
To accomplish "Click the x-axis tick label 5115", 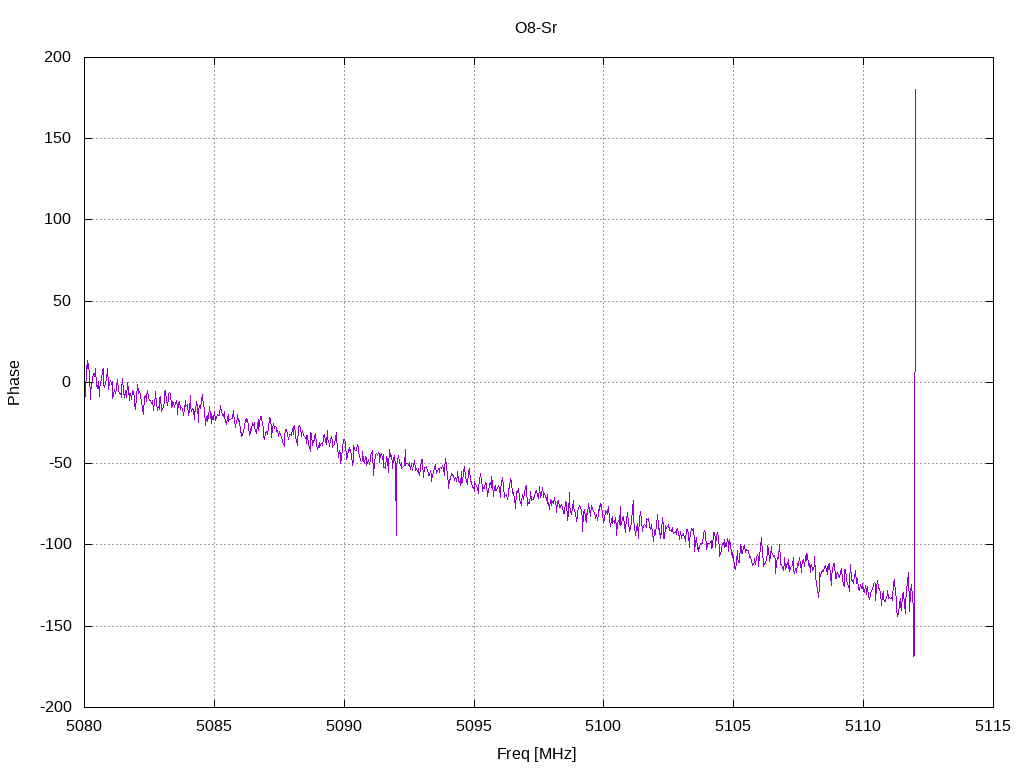I will click(x=993, y=726).
